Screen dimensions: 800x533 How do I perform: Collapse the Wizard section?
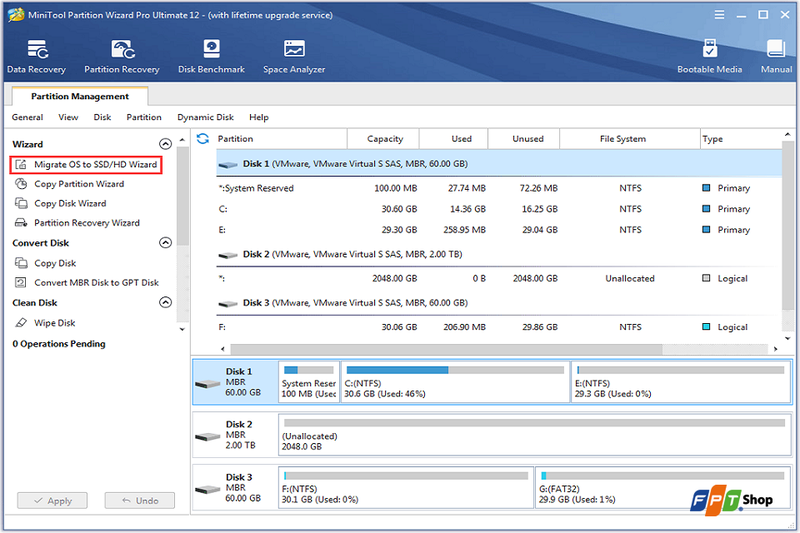point(165,144)
